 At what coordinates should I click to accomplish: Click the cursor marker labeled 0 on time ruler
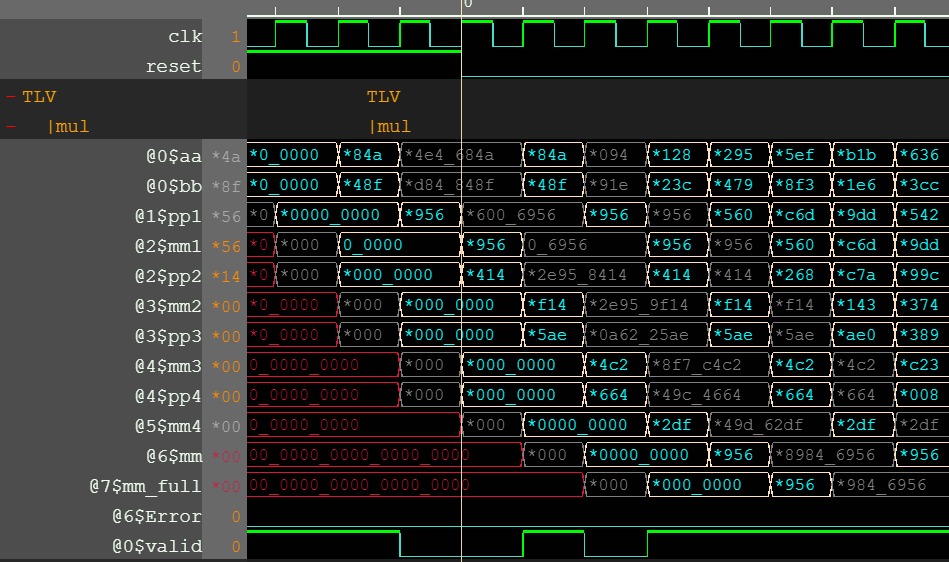(x=467, y=4)
